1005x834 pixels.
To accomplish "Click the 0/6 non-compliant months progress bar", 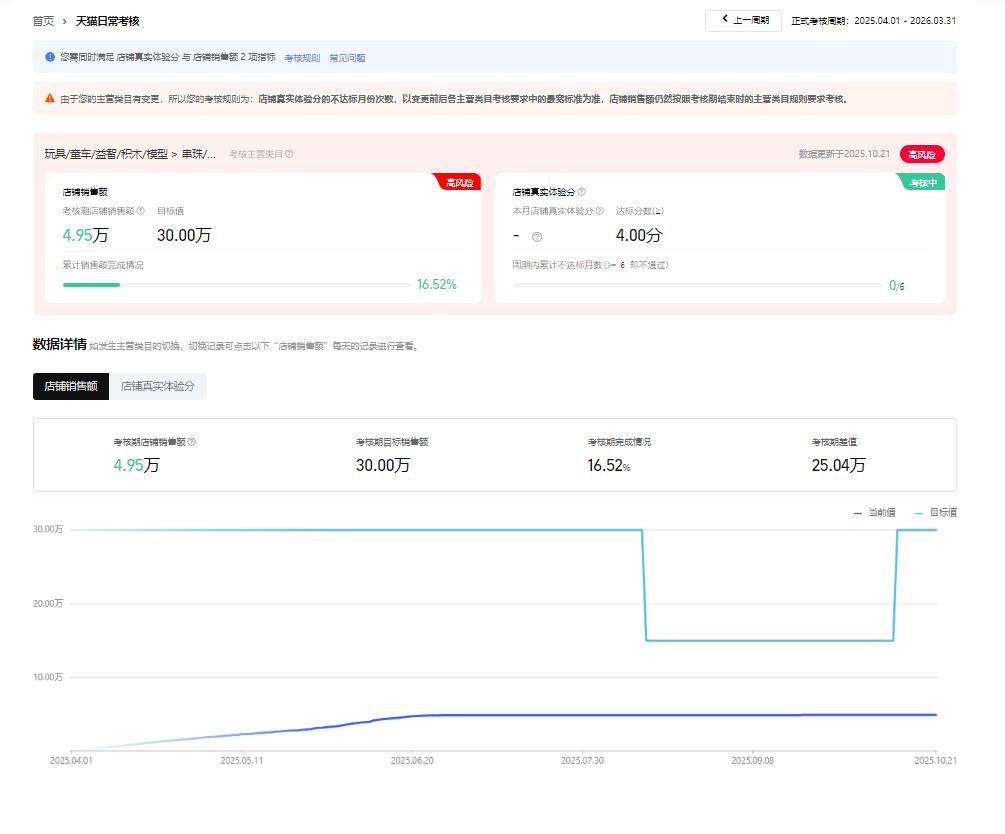I will [697, 285].
